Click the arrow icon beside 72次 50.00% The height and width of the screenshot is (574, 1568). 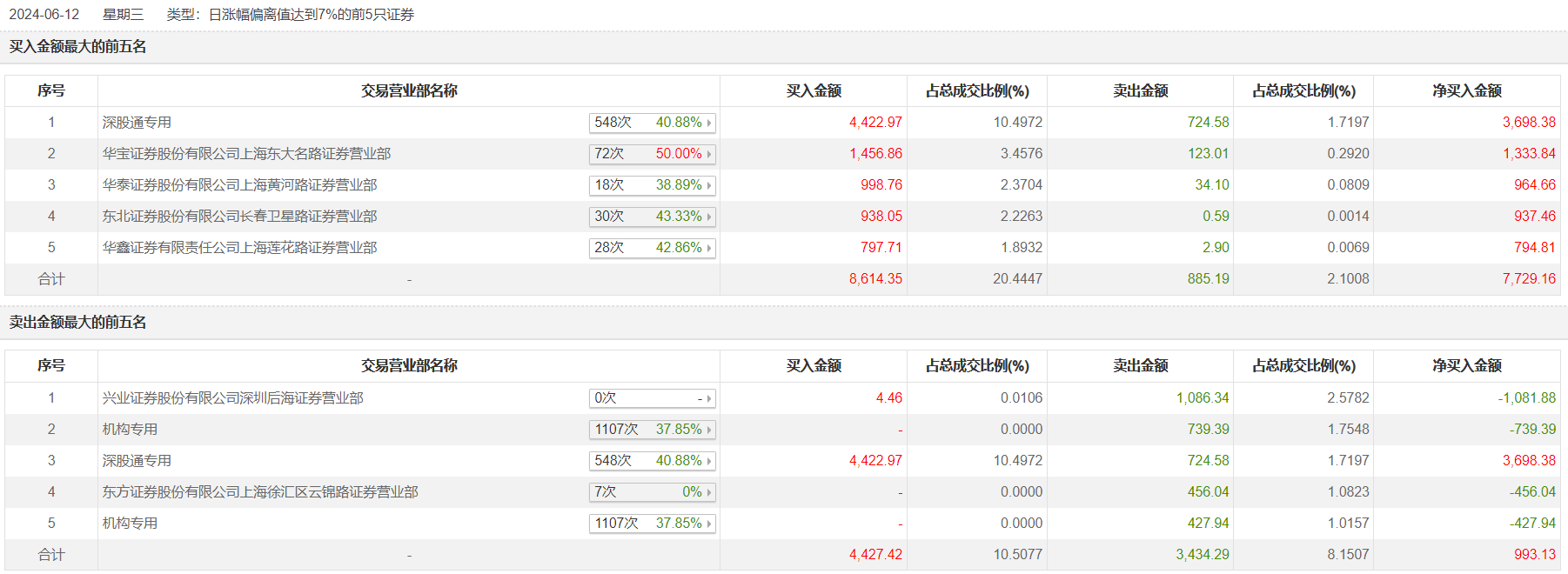[709, 154]
